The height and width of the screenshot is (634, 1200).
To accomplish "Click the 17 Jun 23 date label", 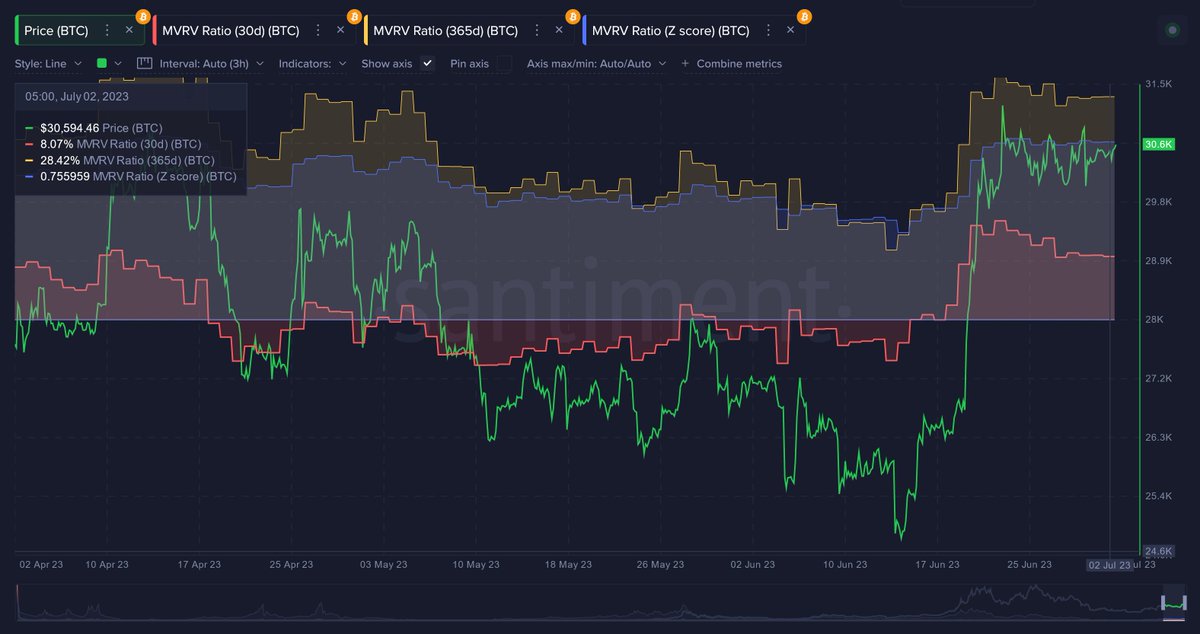I will (x=937, y=565).
